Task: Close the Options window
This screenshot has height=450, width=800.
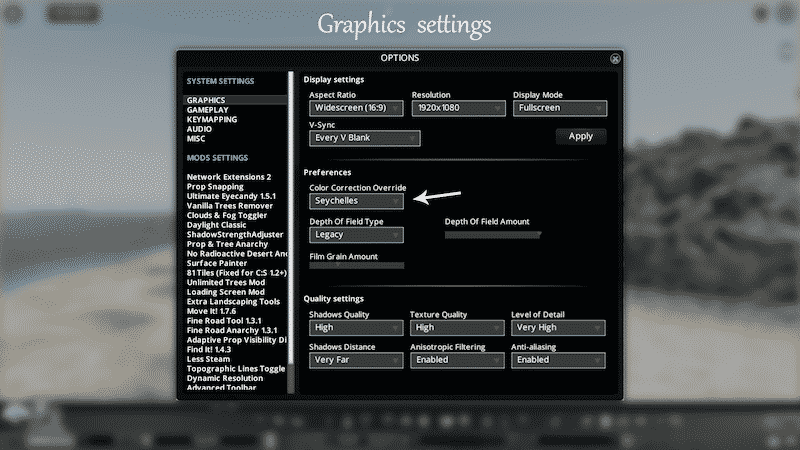Action: pos(615,59)
